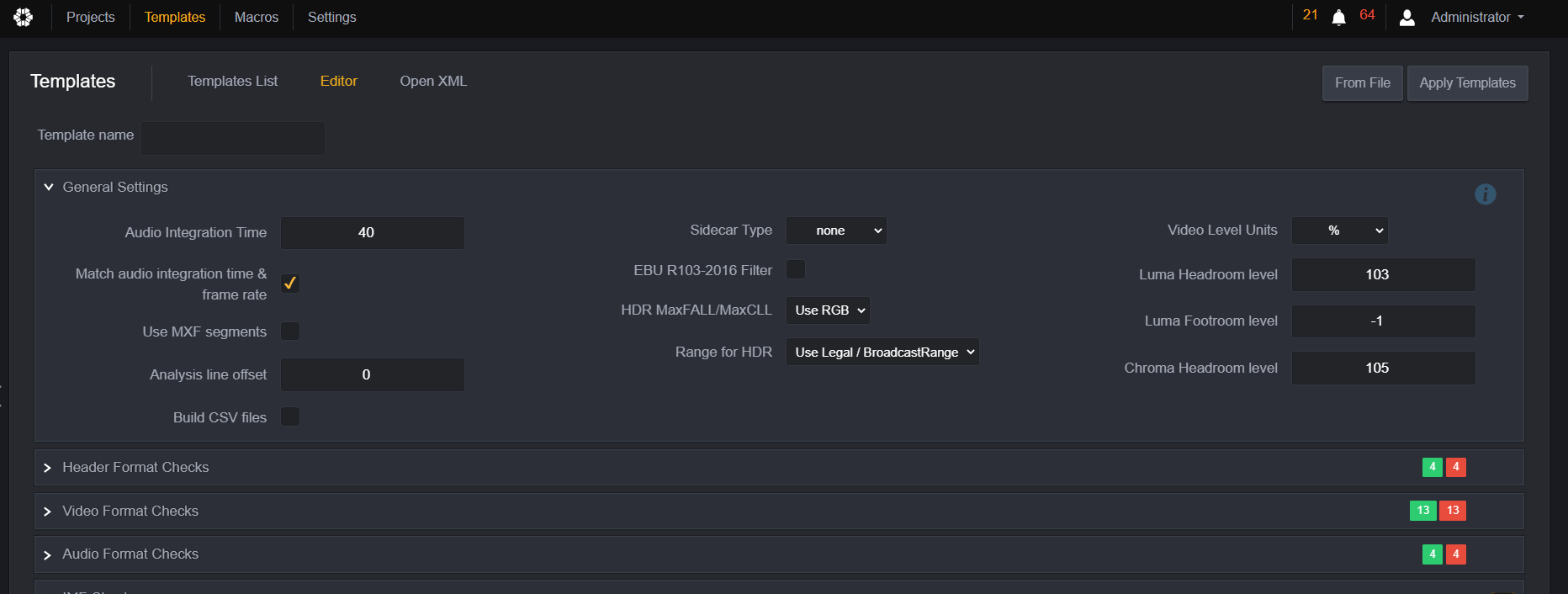Enable Build CSV files checkbox
The width and height of the screenshot is (1568, 594).
click(x=290, y=416)
